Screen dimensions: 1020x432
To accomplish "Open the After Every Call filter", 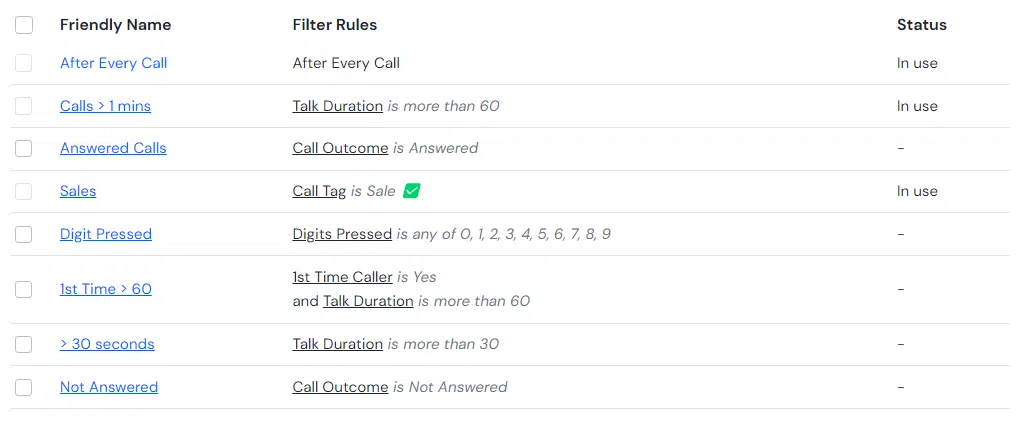I will coord(113,63).
